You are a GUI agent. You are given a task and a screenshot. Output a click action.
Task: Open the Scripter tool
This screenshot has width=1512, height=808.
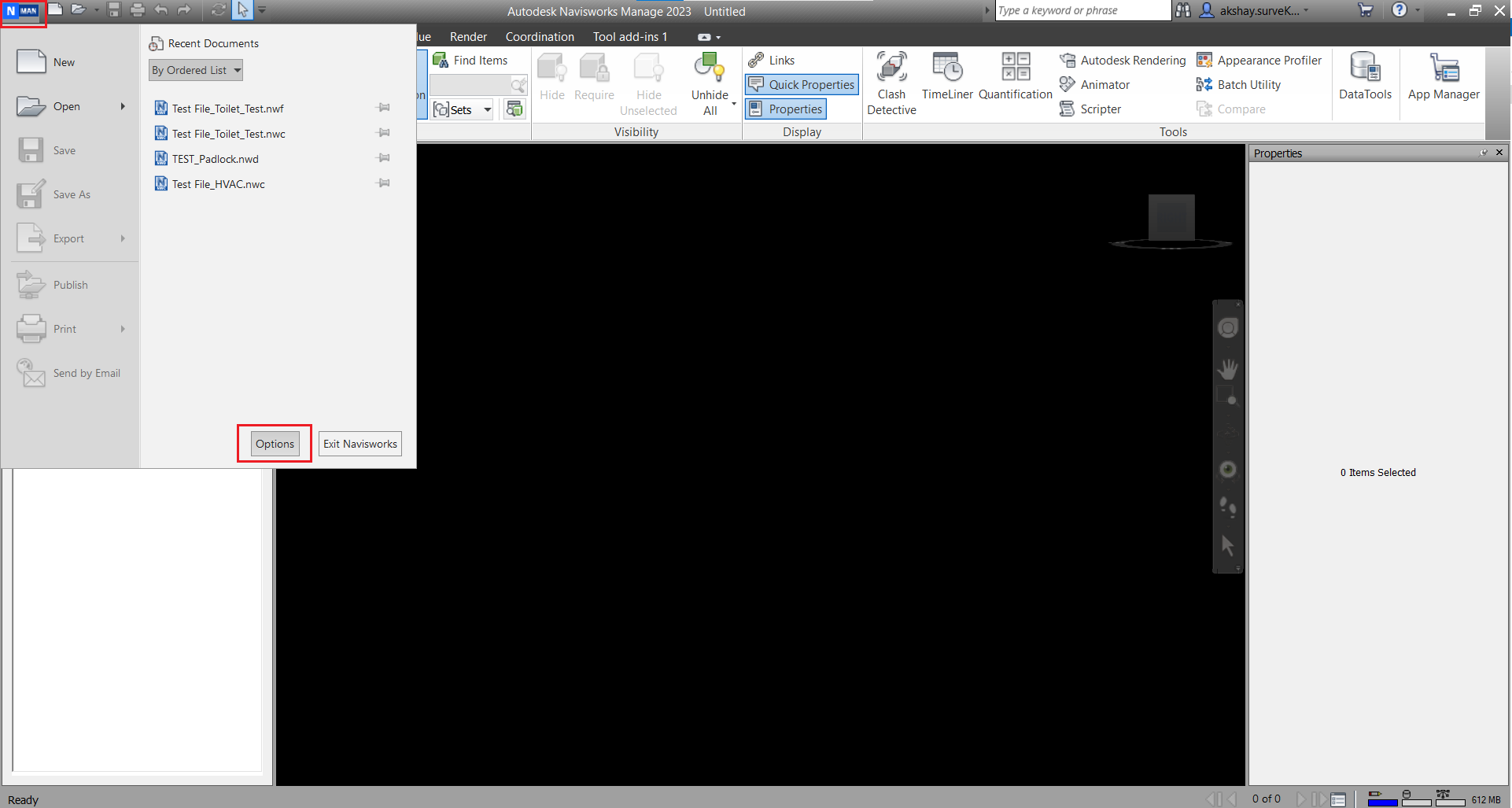1090,109
